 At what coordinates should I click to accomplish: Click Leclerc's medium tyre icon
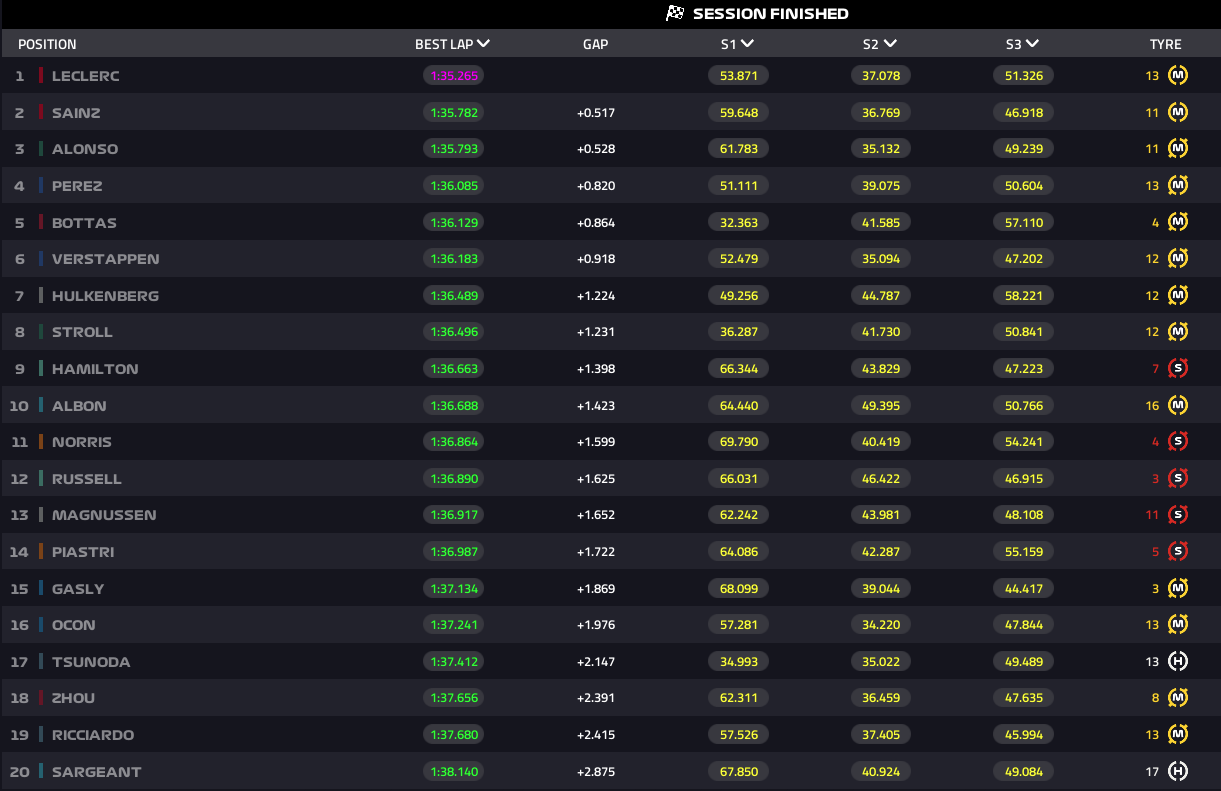point(1178,76)
